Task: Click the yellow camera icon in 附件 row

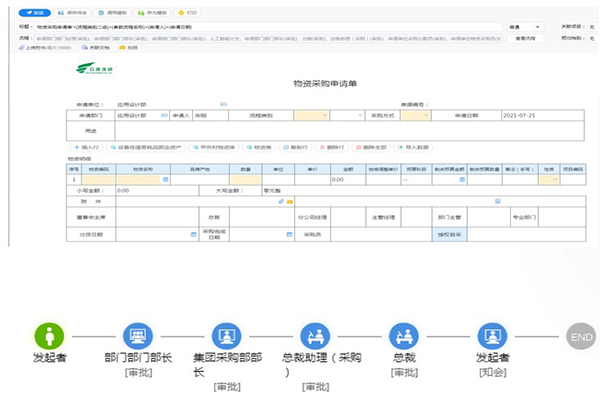Action: (x=290, y=202)
